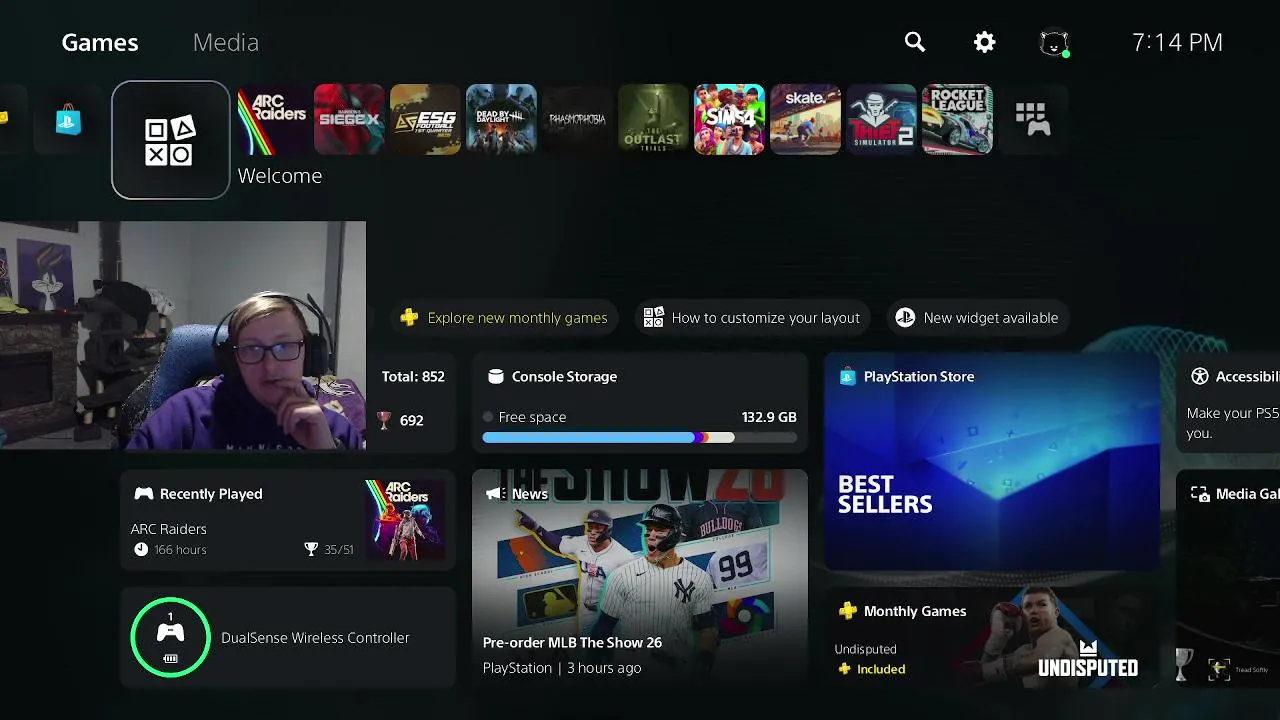View the 35/51 trophy progress

pos(329,550)
